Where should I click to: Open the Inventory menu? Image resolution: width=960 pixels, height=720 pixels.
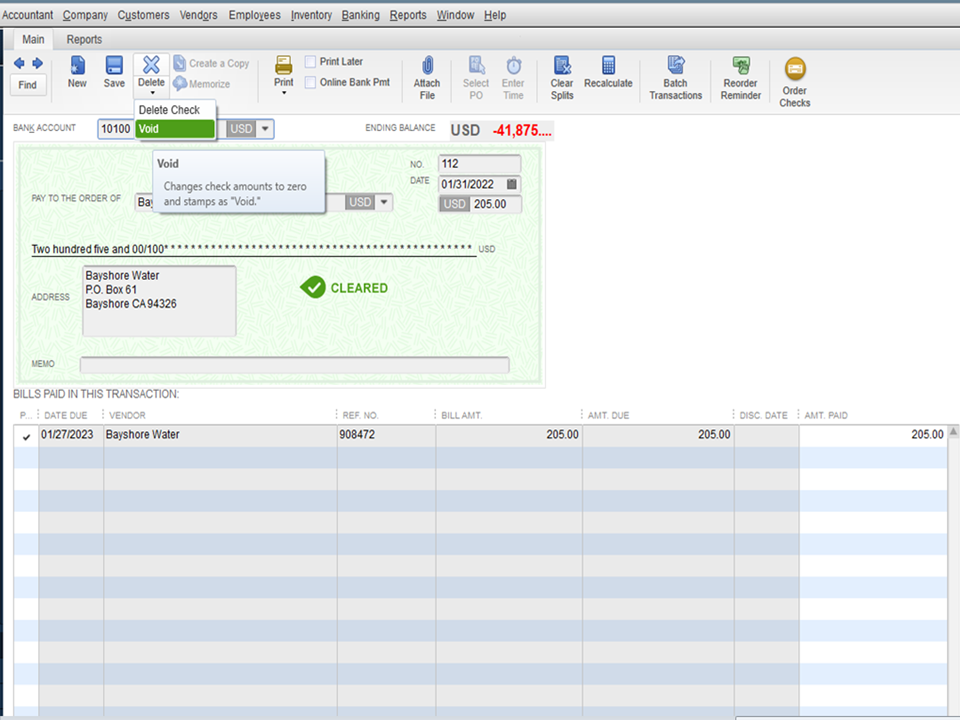tap(311, 15)
